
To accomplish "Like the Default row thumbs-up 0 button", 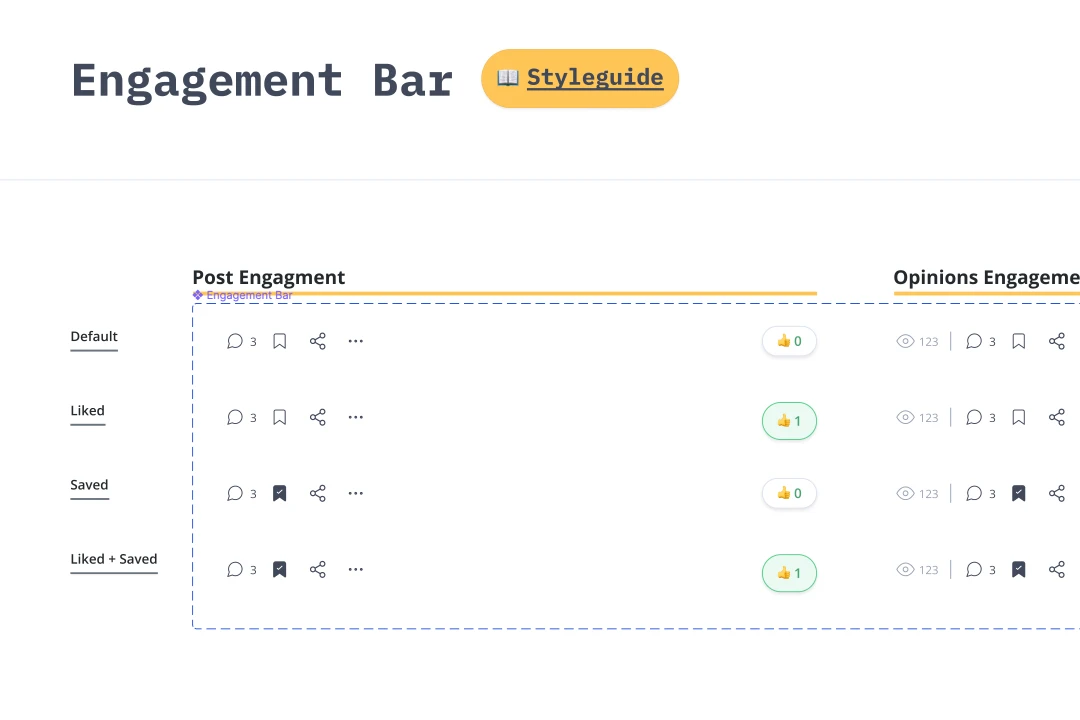I will pos(789,341).
